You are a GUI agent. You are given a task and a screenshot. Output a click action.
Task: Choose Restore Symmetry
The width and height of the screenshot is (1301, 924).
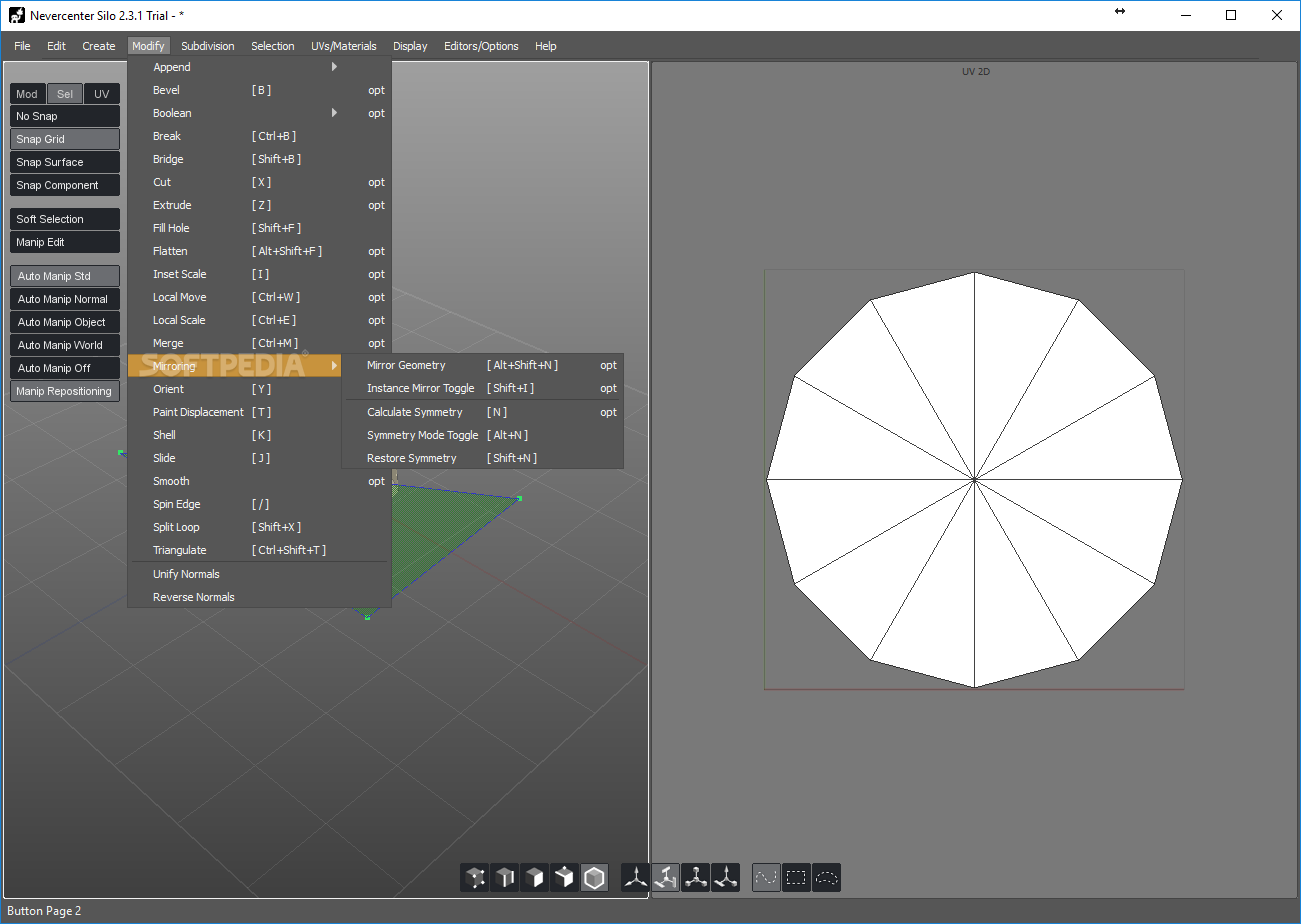[411, 458]
